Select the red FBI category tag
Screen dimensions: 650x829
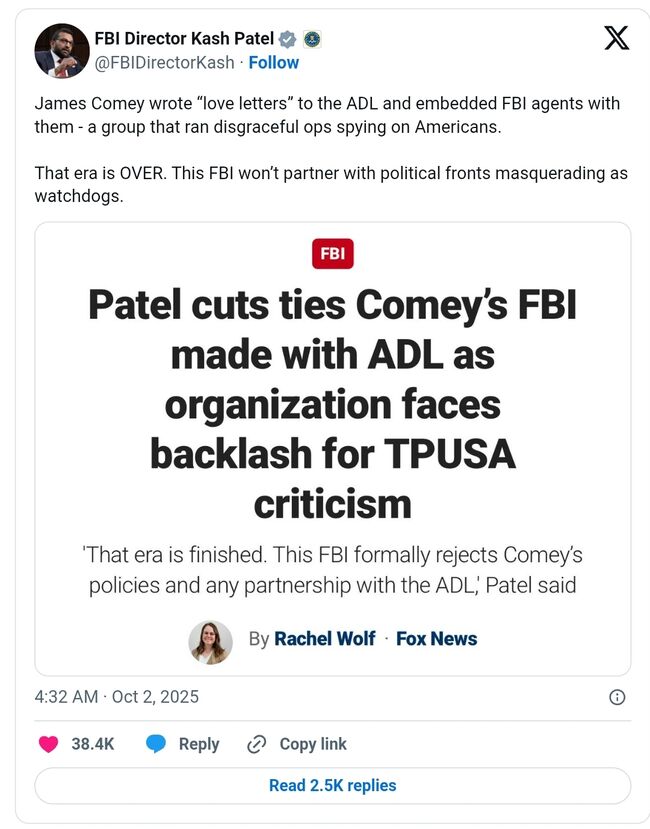point(333,254)
